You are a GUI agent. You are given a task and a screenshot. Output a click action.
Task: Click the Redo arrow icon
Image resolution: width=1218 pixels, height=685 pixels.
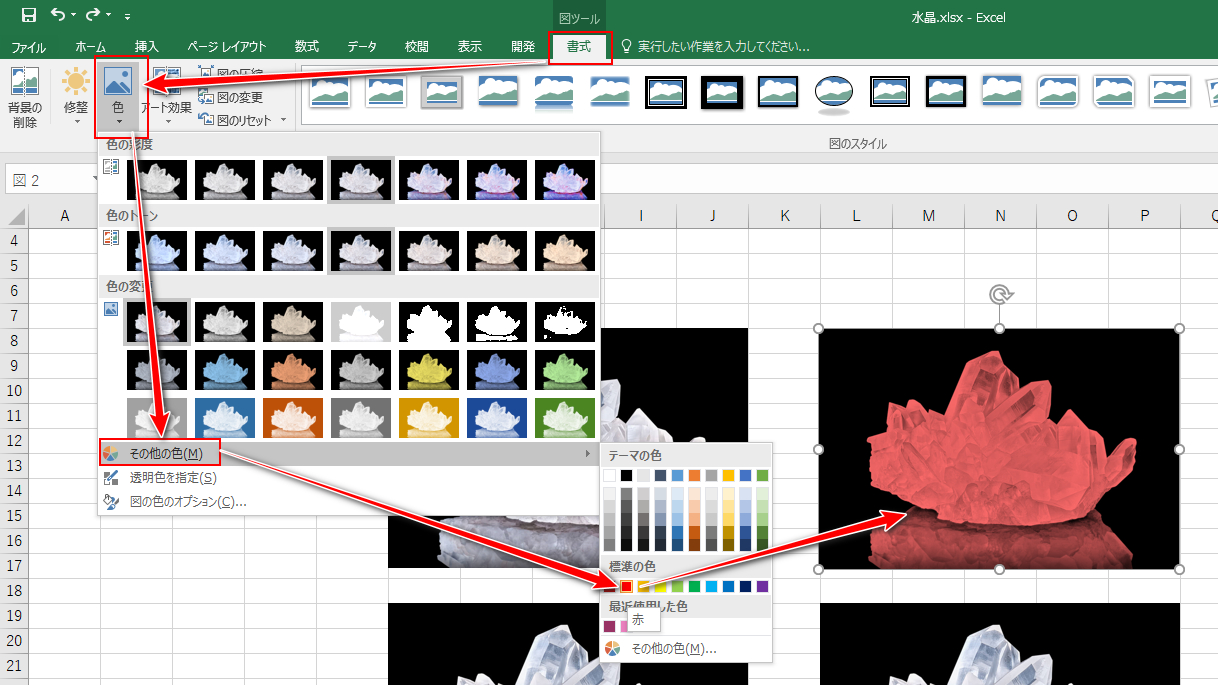click(x=93, y=15)
